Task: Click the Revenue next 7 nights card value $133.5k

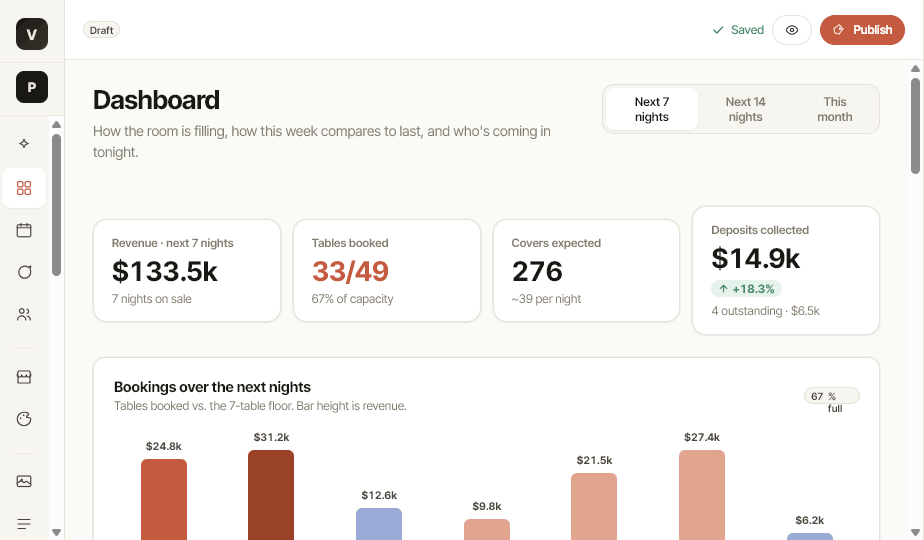Action: [x=165, y=271]
